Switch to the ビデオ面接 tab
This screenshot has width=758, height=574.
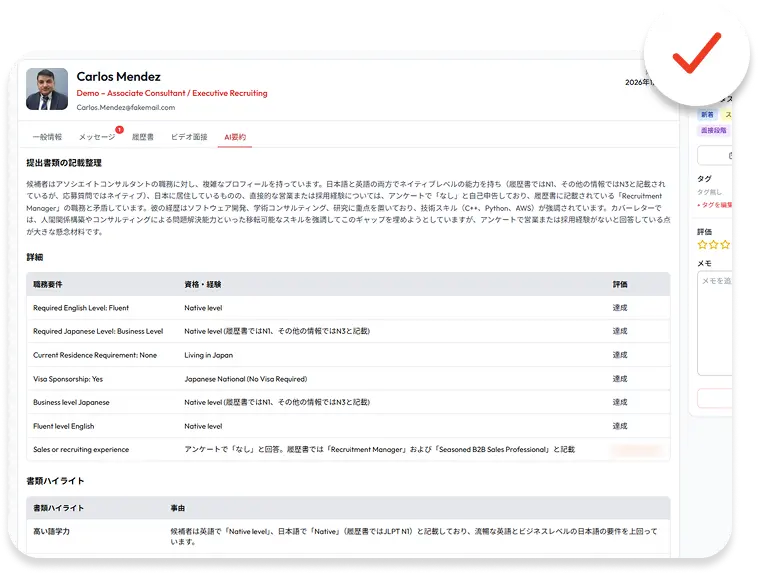pyautogui.click(x=189, y=137)
